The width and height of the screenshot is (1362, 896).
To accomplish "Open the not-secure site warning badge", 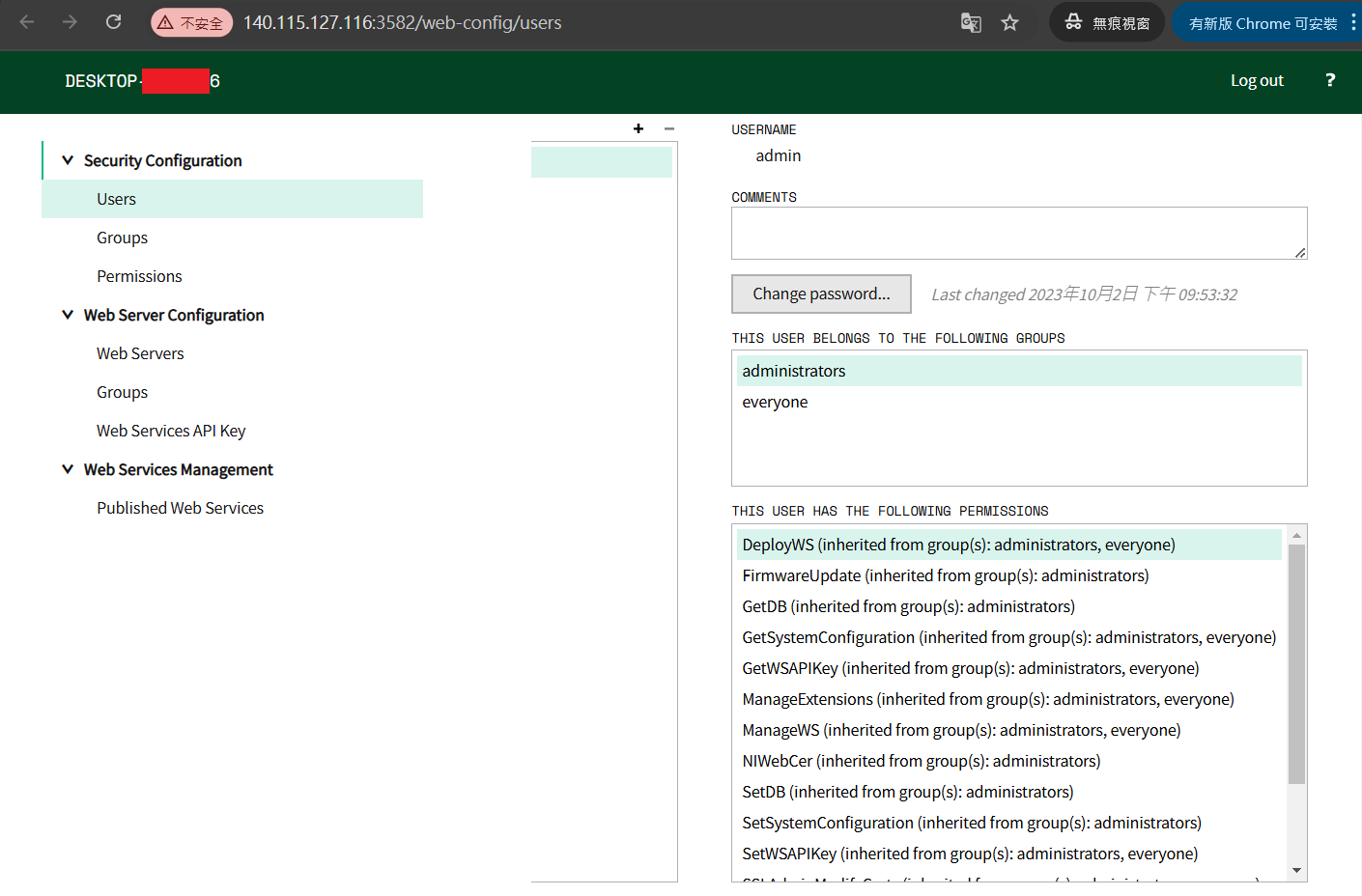I will [191, 22].
